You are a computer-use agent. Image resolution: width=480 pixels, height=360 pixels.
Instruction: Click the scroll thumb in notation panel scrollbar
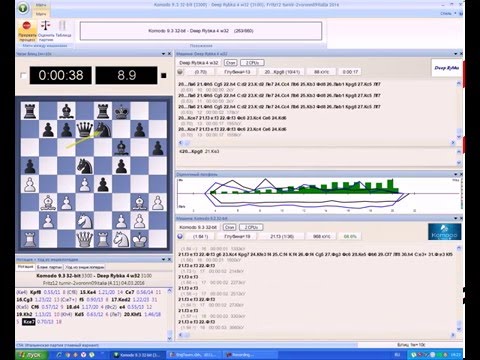pos(169,333)
